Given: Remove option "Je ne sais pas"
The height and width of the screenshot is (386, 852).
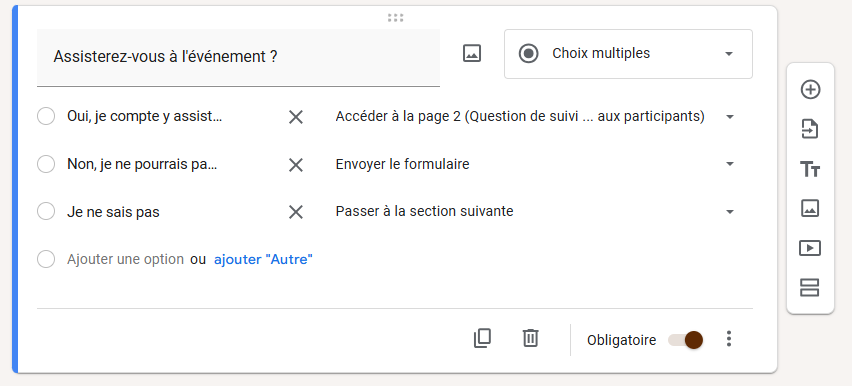Looking at the screenshot, I should pyautogui.click(x=296, y=212).
